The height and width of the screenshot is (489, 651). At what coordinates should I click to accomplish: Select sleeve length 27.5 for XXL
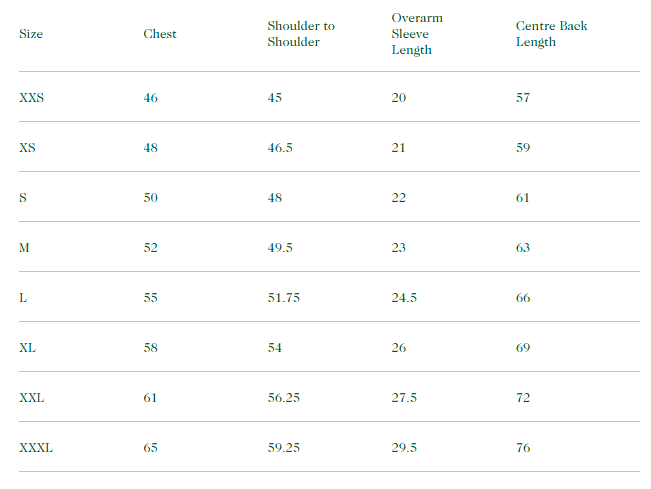[x=405, y=398]
